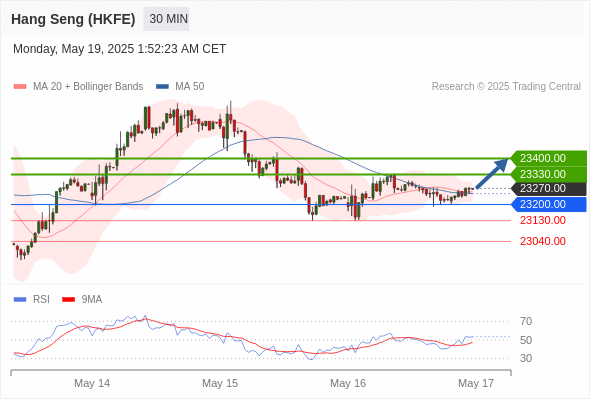Select the 23330.00 green resistance label
590x400 pixels.
(x=549, y=174)
